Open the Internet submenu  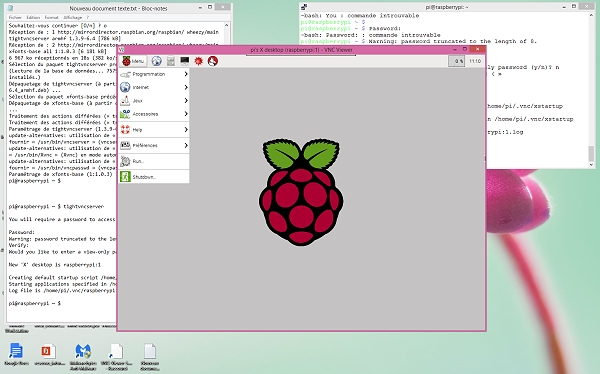pos(154,87)
